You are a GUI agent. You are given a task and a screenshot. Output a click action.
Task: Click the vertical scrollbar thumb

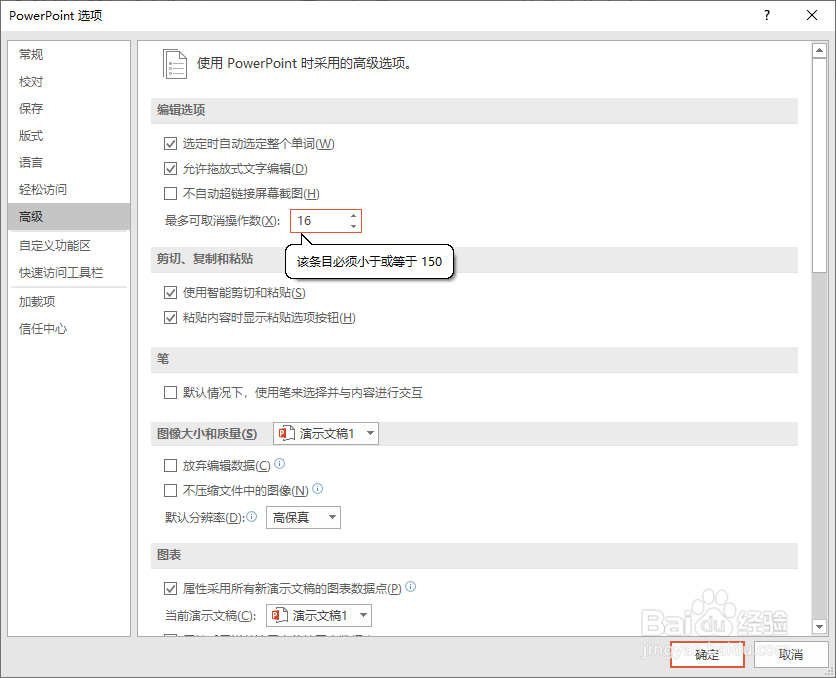pyautogui.click(x=819, y=166)
